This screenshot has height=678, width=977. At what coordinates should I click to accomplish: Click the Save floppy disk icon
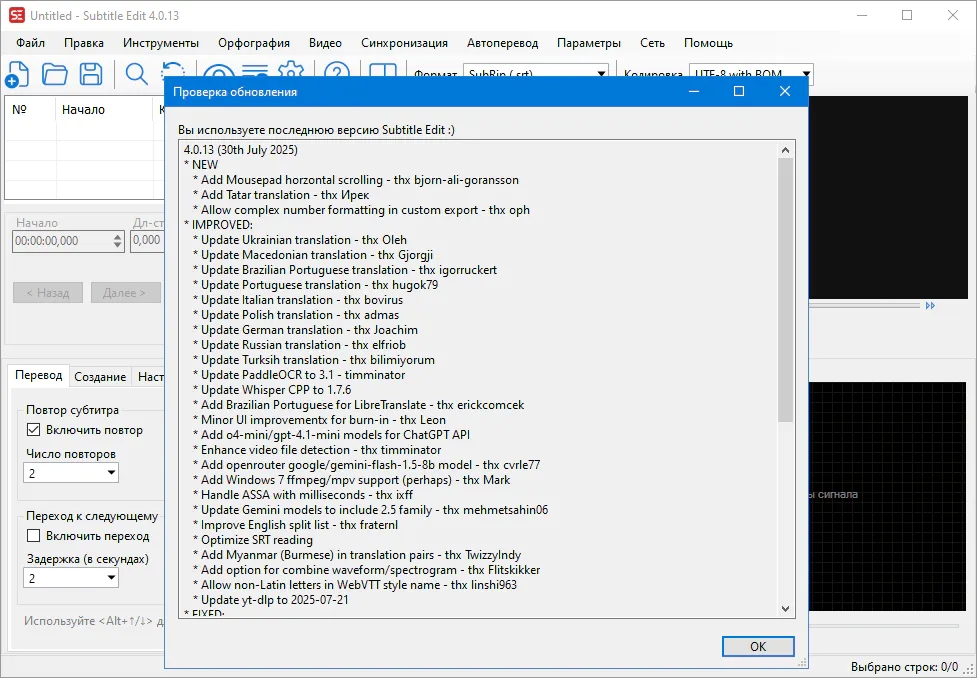tap(91, 74)
